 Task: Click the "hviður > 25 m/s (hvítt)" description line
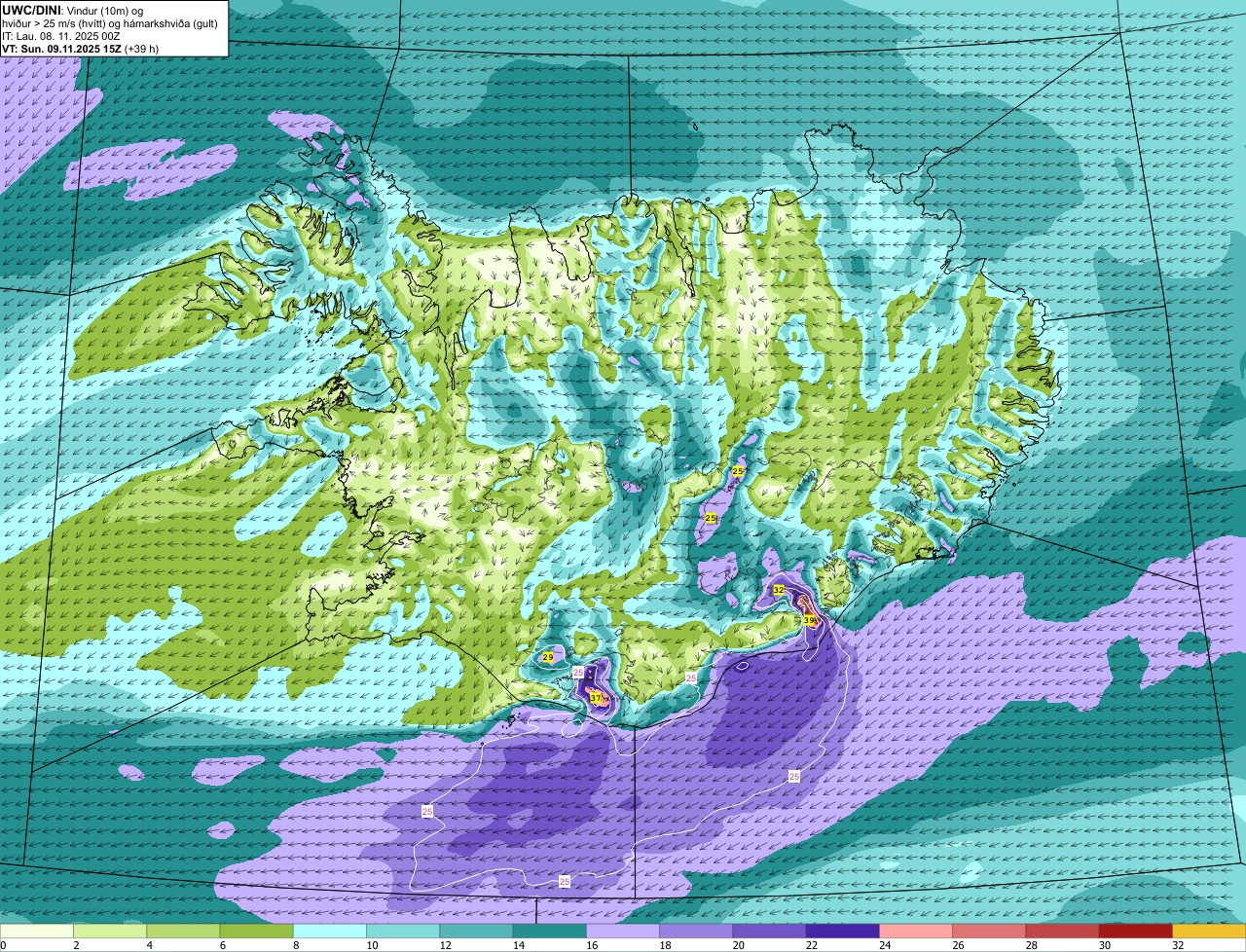(x=110, y=23)
